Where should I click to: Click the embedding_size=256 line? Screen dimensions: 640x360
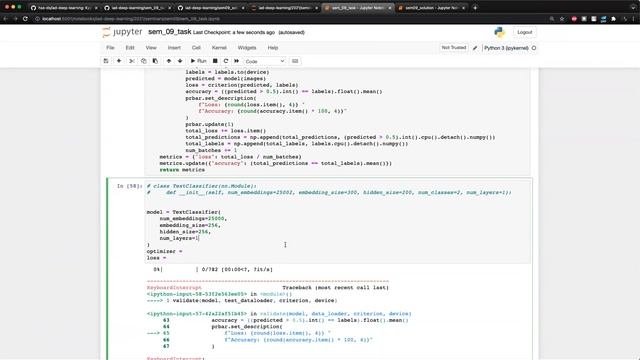[190, 225]
